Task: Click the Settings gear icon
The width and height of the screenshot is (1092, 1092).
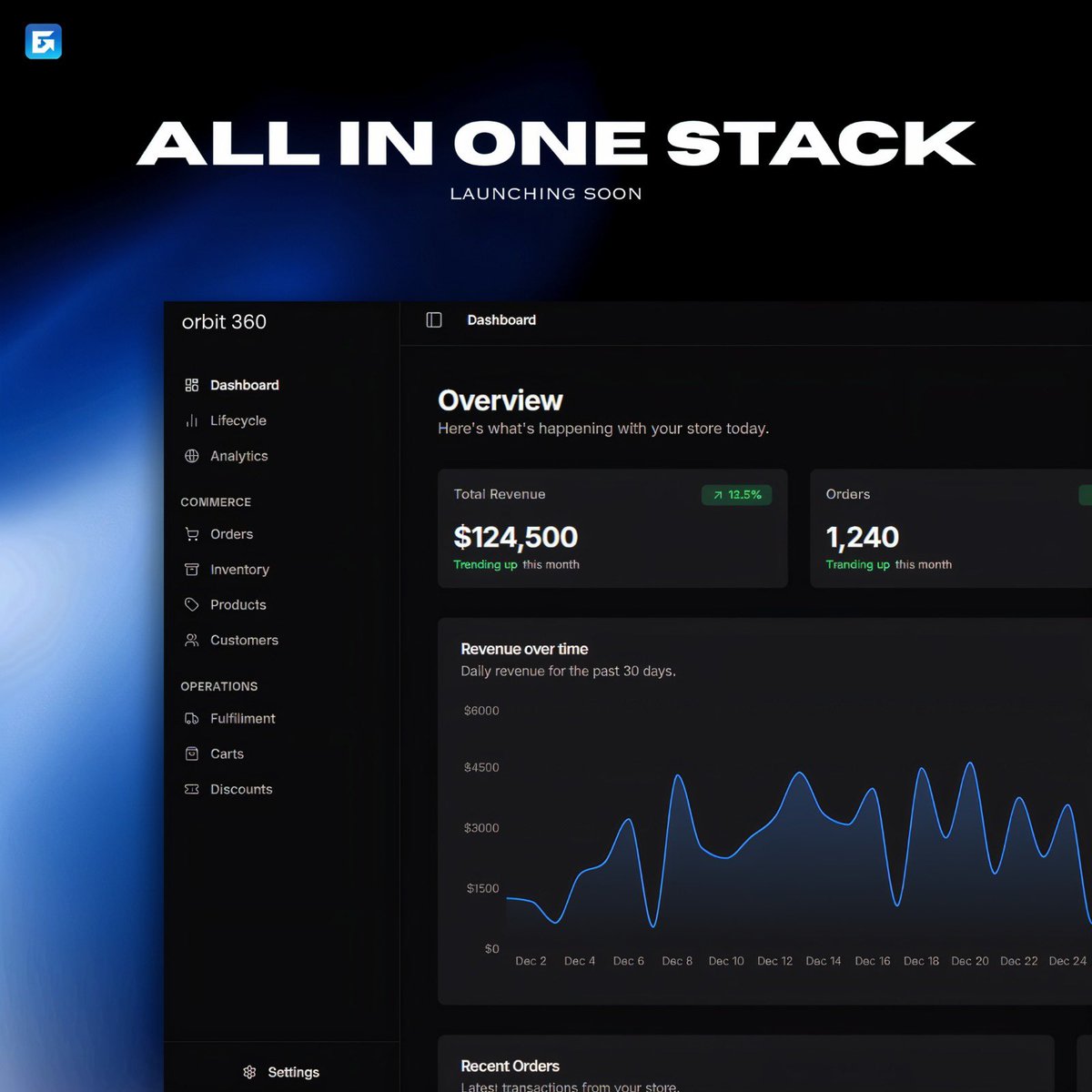Action: tap(249, 1072)
